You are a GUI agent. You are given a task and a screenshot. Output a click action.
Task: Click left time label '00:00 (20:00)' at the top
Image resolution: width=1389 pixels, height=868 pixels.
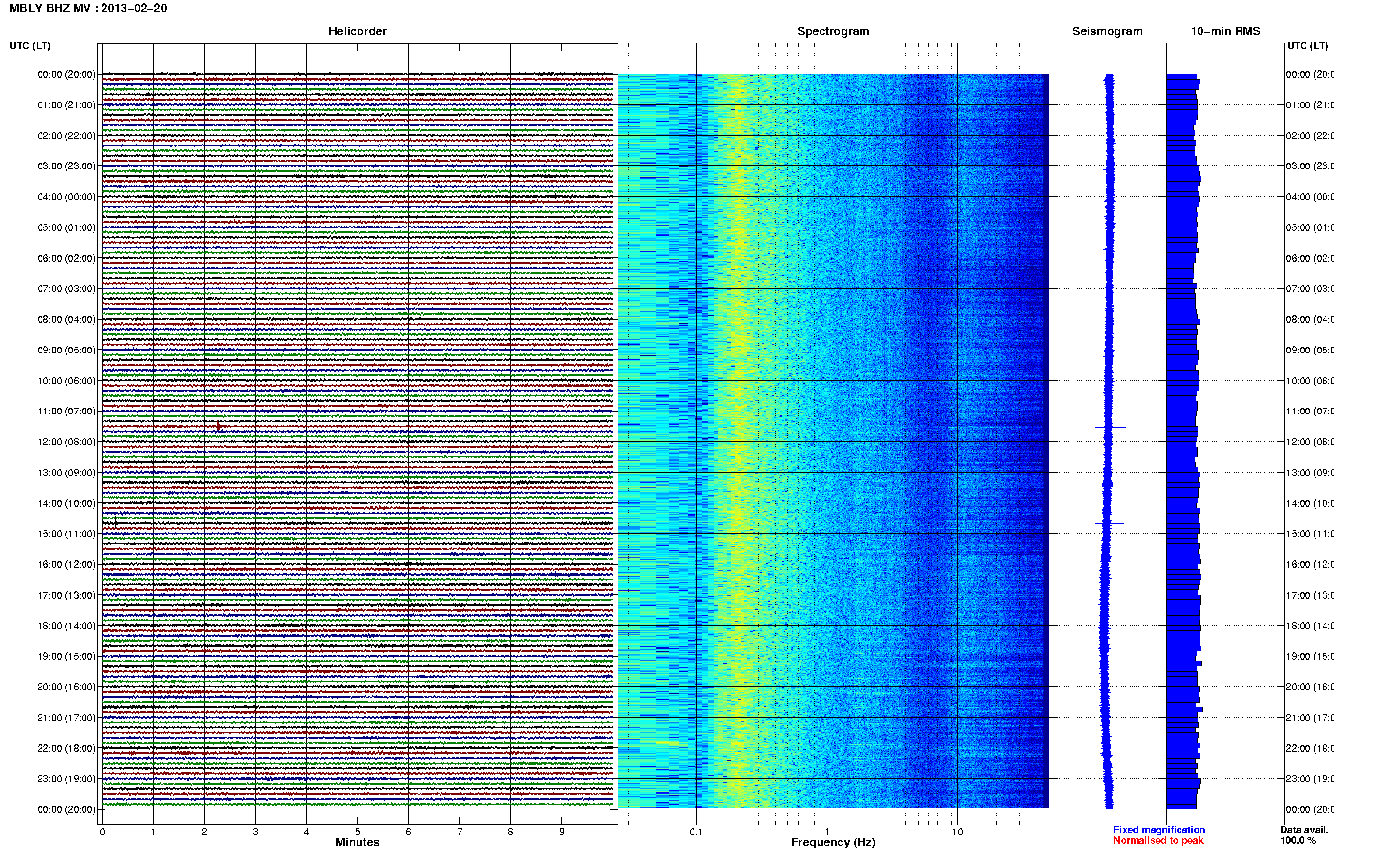[66, 74]
